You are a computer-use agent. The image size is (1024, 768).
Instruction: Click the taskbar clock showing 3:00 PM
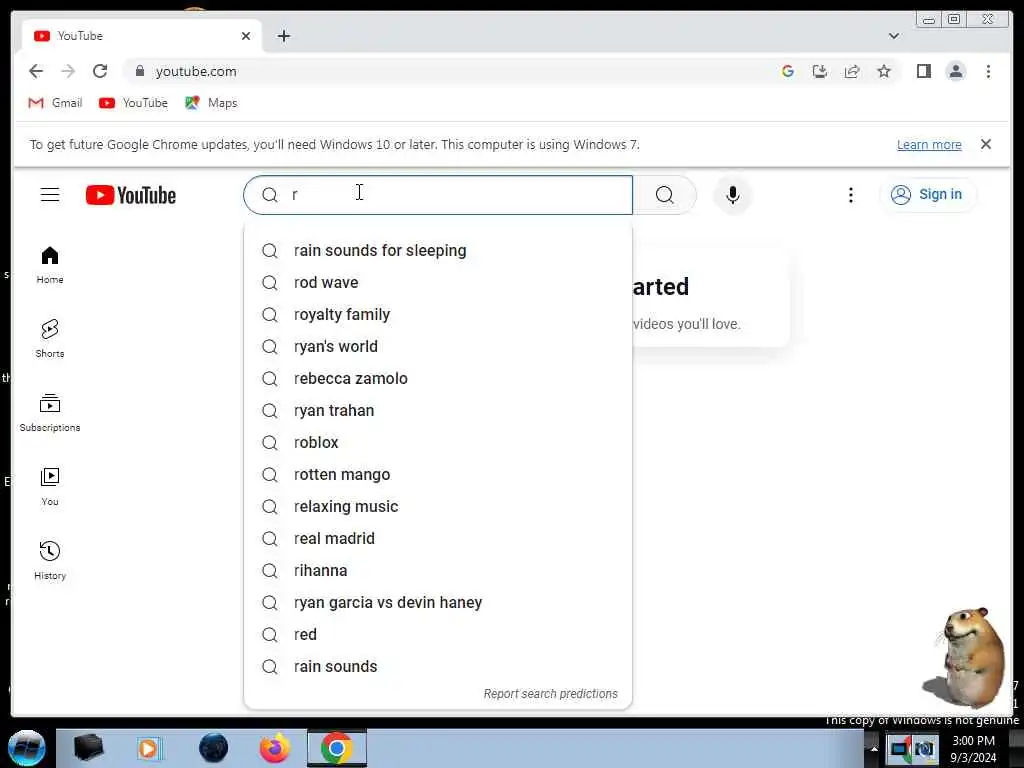click(973, 749)
